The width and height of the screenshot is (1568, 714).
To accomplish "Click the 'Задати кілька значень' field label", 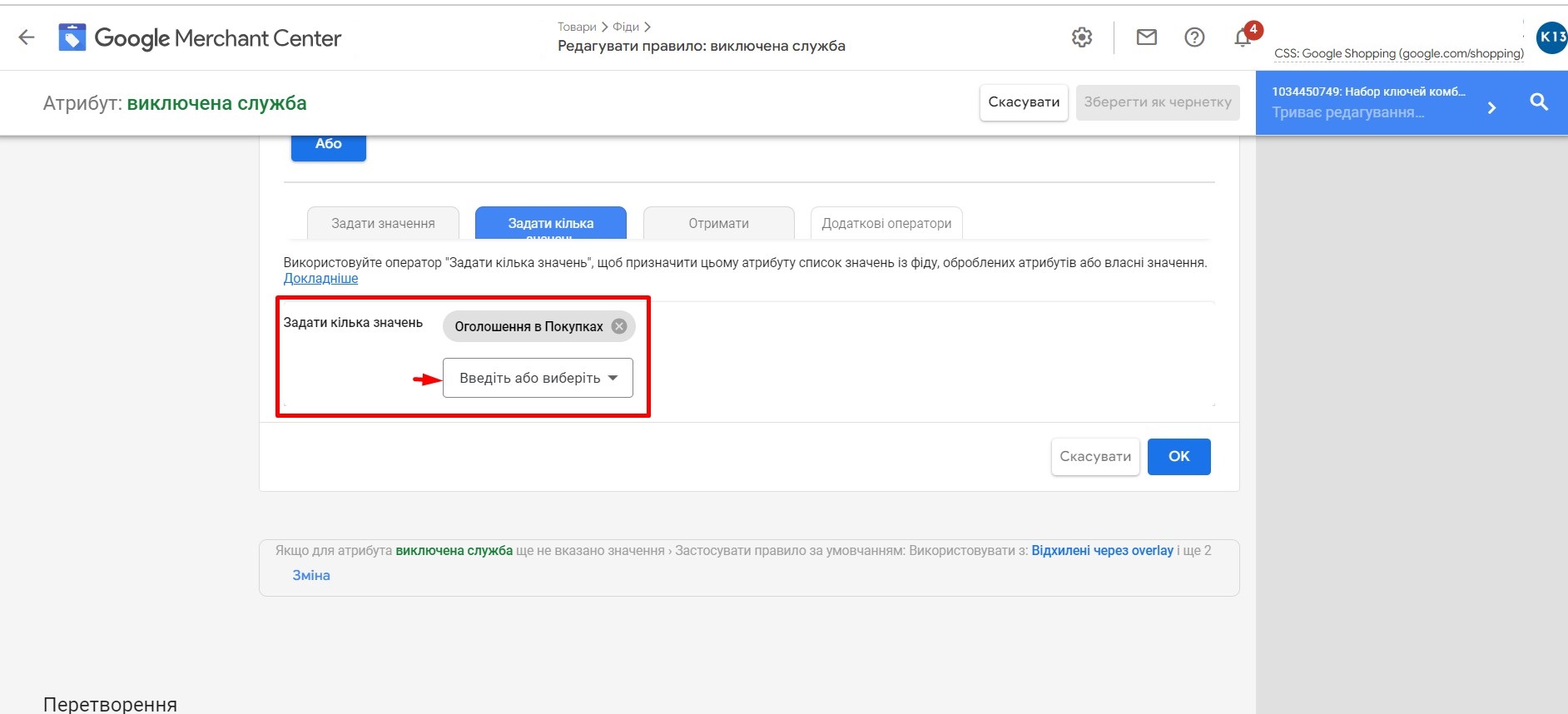I will coord(353,323).
